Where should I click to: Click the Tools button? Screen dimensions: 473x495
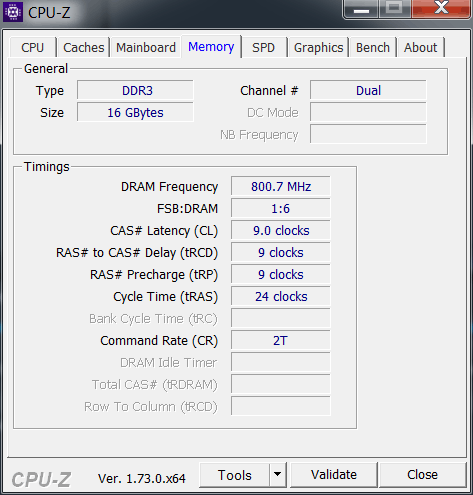coord(235,475)
